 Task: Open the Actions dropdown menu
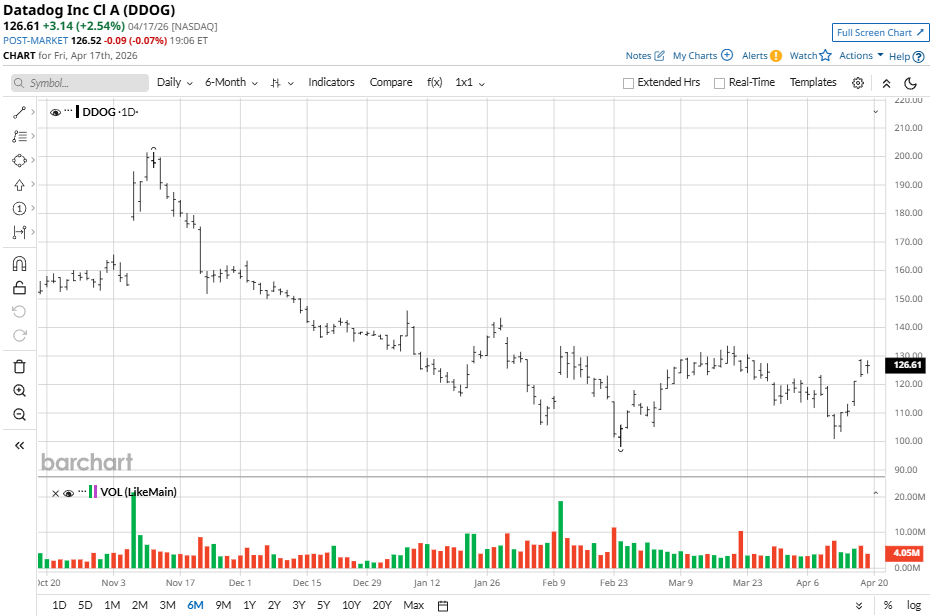pyautogui.click(x=860, y=56)
